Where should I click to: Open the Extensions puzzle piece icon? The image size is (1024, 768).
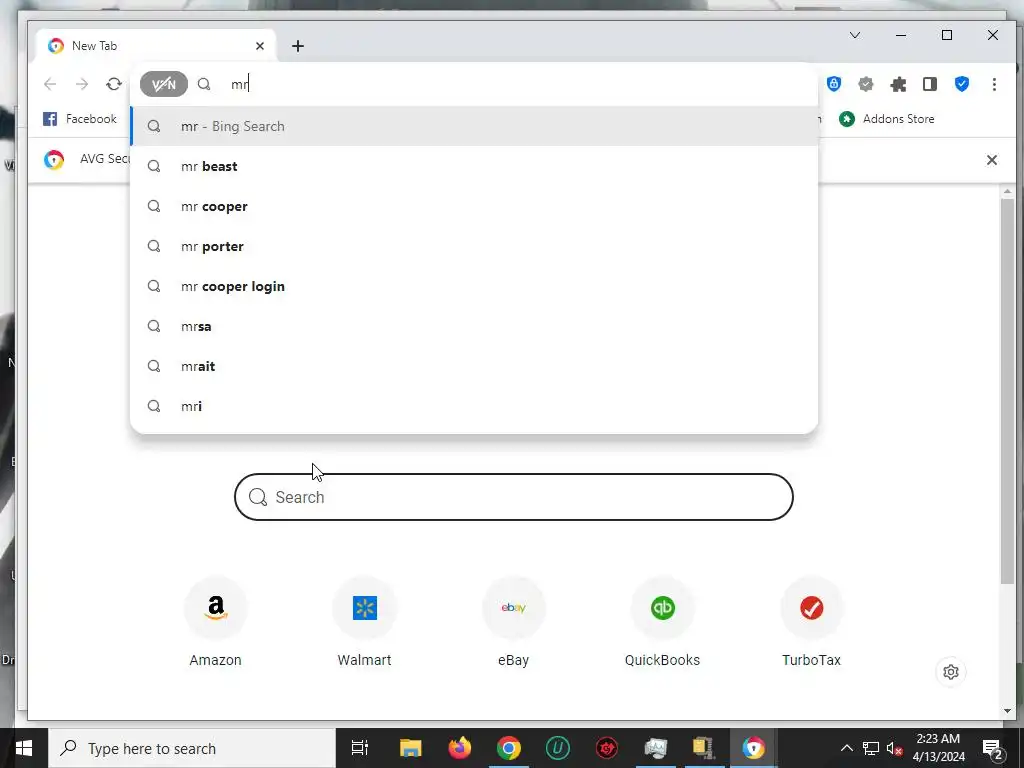[x=899, y=84]
